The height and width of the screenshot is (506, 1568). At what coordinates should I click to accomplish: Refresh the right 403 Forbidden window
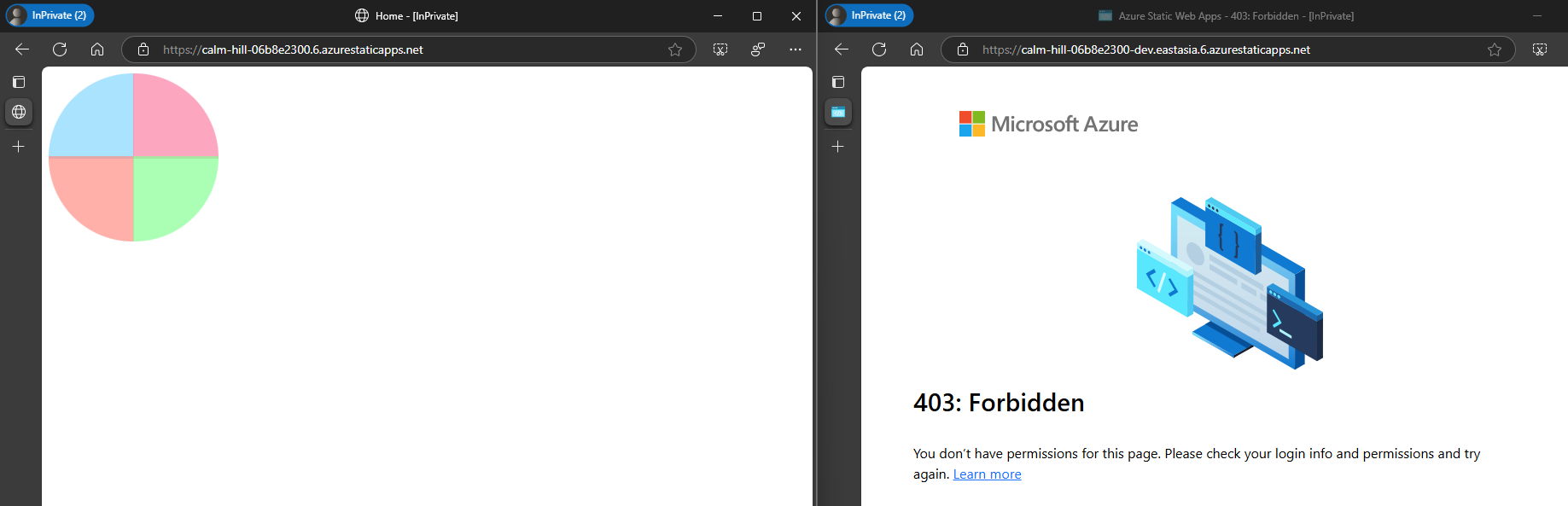click(x=879, y=49)
